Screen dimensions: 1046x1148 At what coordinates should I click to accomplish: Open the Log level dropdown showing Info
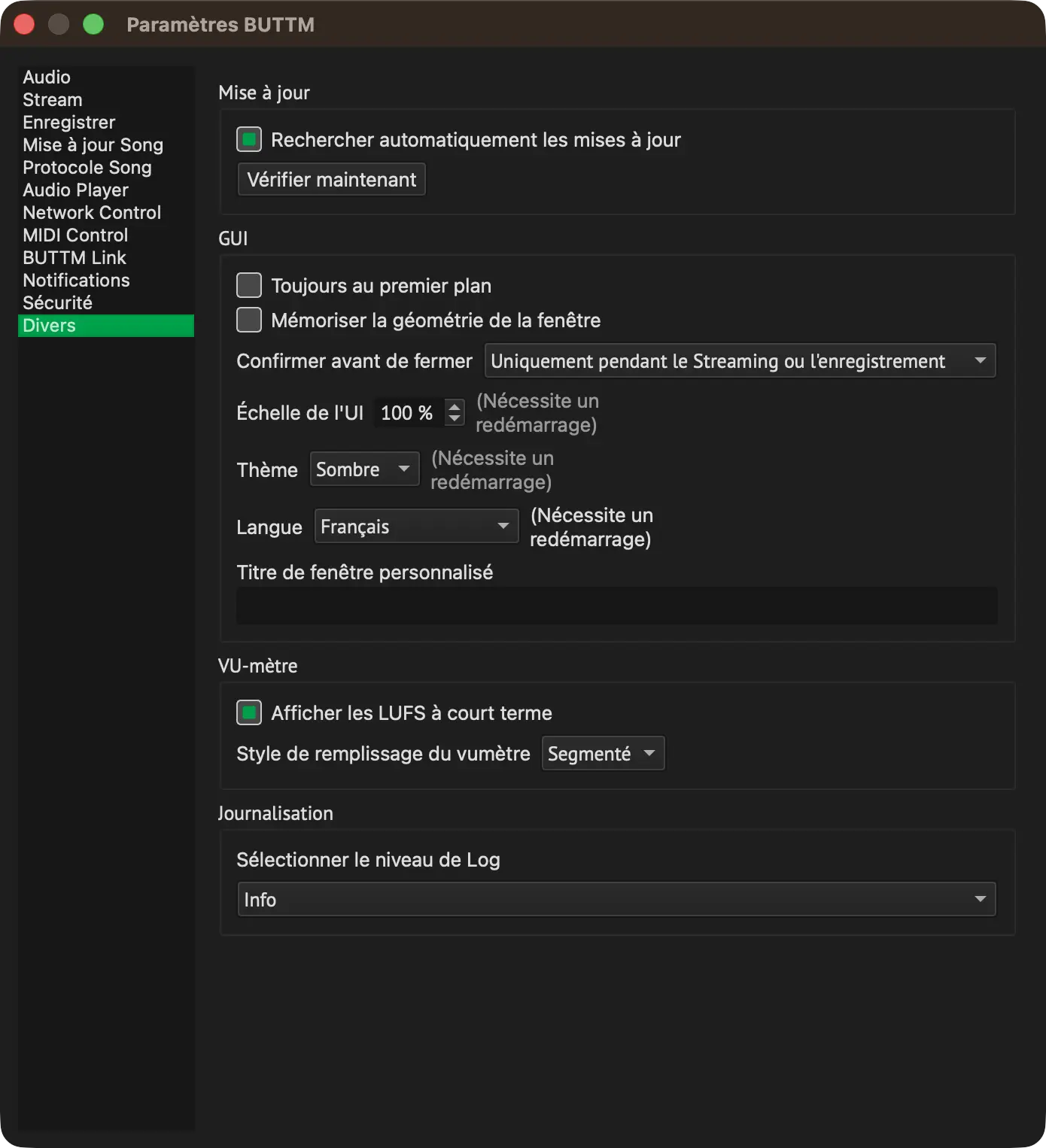617,900
